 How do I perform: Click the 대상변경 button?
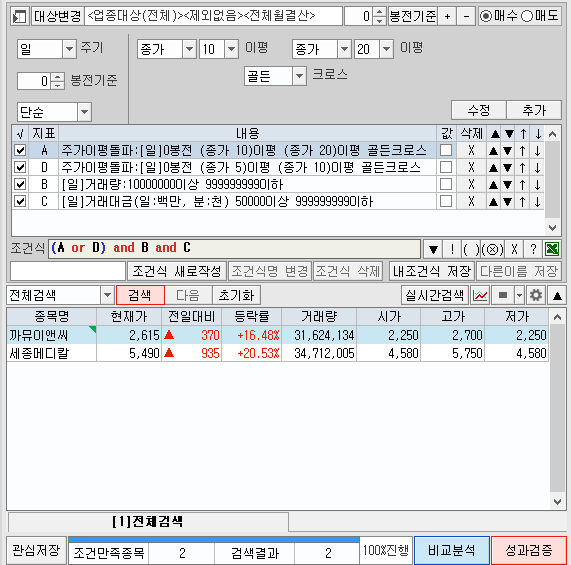[58, 16]
